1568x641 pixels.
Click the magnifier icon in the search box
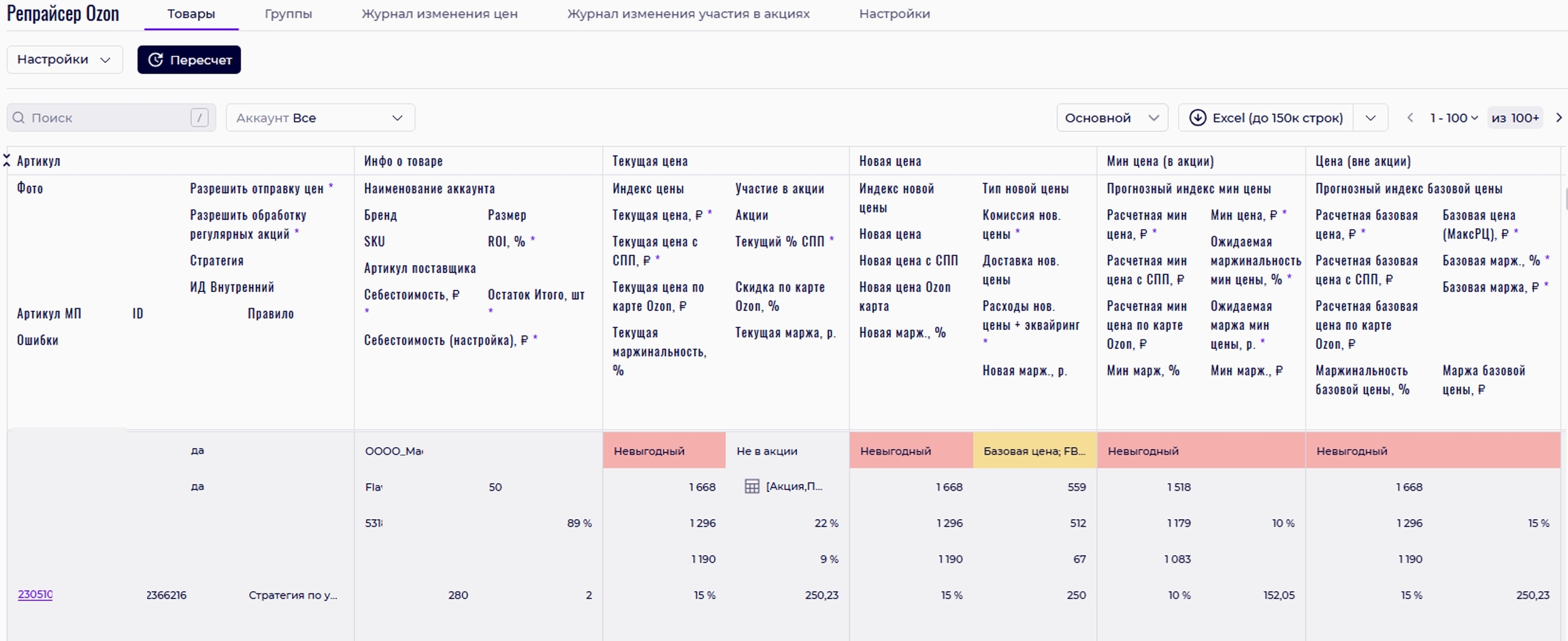click(19, 118)
